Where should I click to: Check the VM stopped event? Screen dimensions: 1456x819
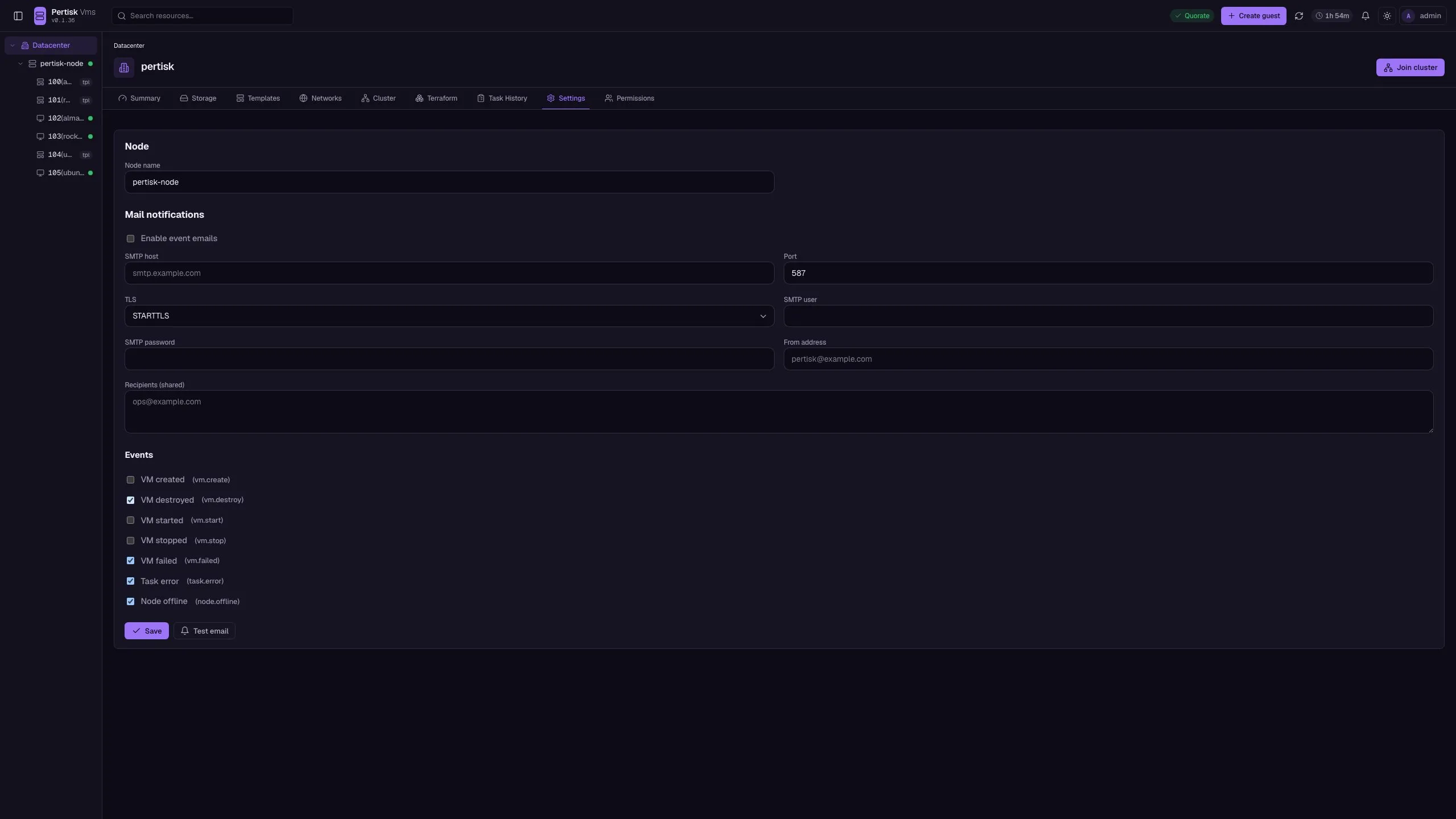click(x=130, y=541)
